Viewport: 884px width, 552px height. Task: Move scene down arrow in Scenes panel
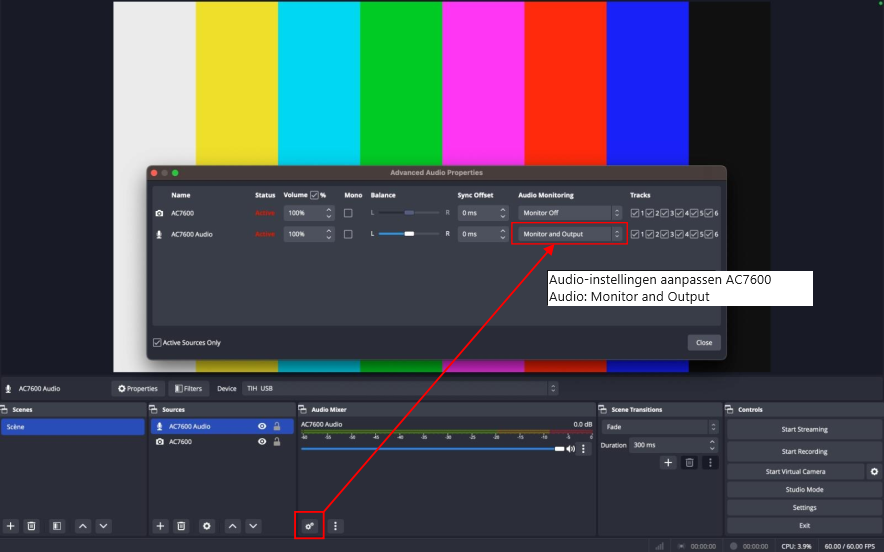click(104, 526)
